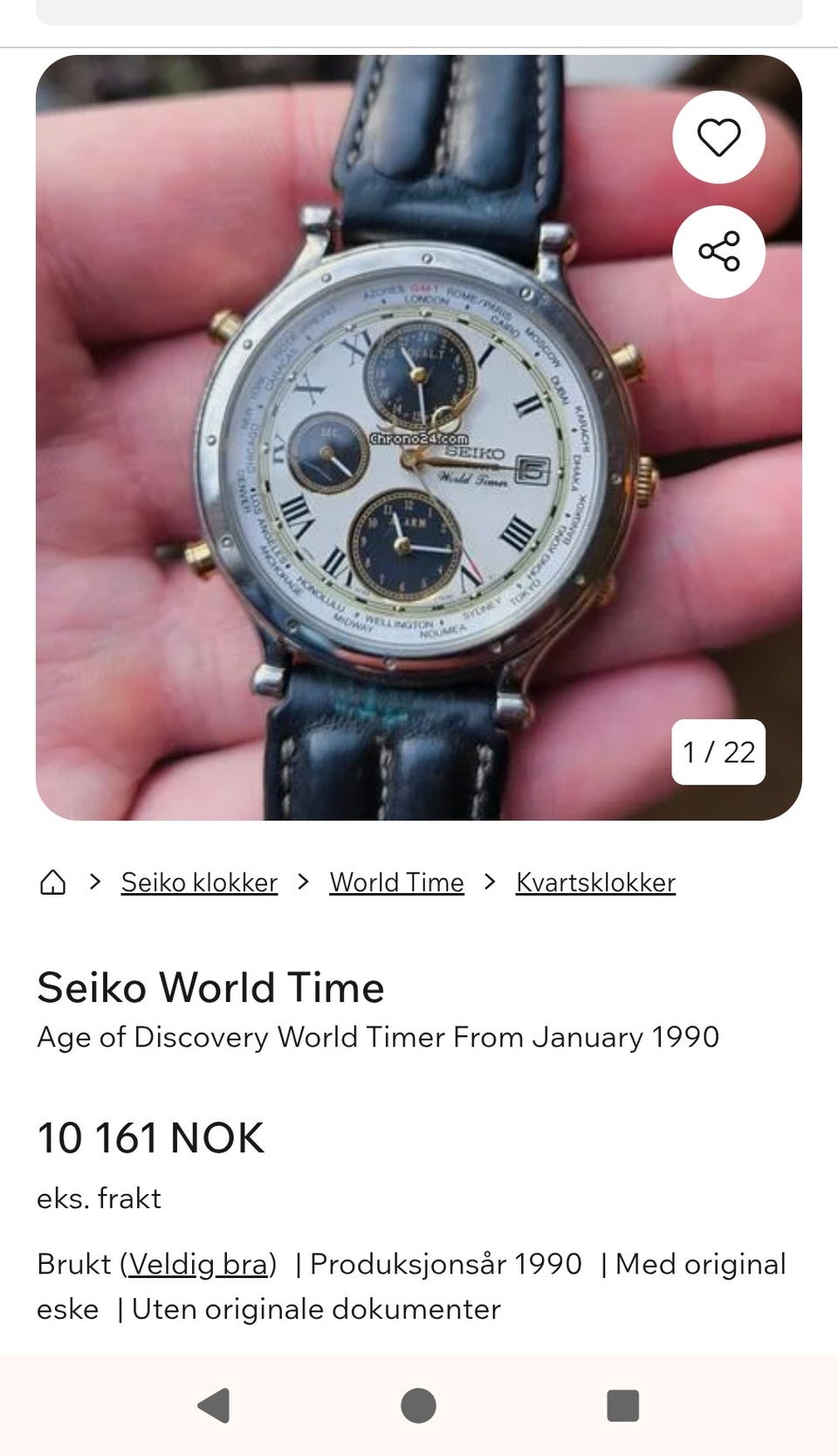Tap the Age of Discovery subtitle text

coord(377,1037)
